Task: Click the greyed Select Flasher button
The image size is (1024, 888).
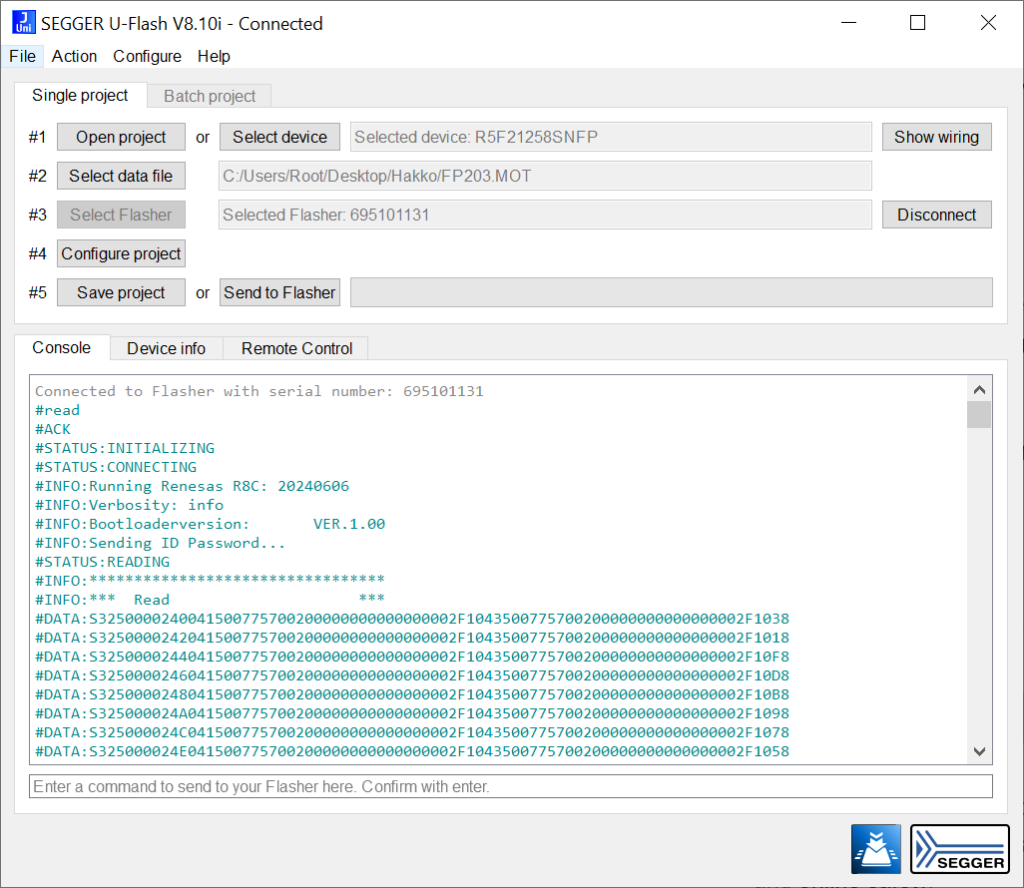Action: point(121,215)
